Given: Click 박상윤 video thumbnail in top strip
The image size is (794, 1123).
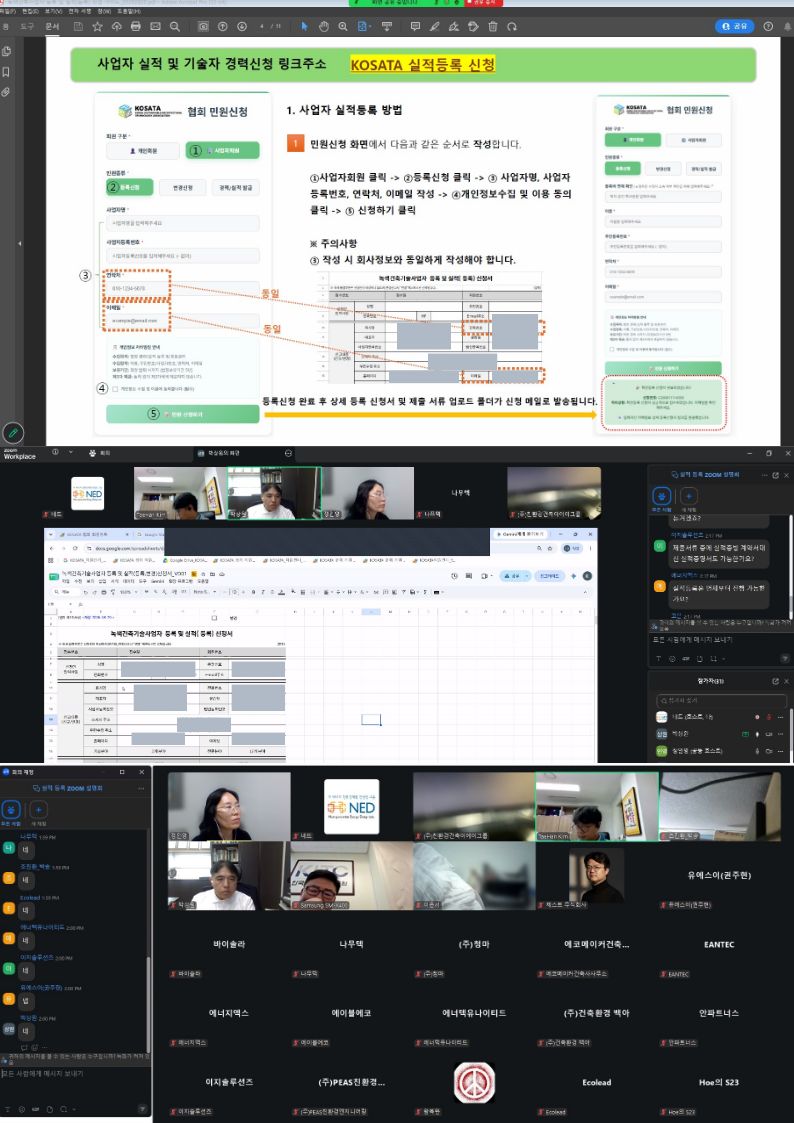Looking at the screenshot, I should pyautogui.click(x=274, y=493).
